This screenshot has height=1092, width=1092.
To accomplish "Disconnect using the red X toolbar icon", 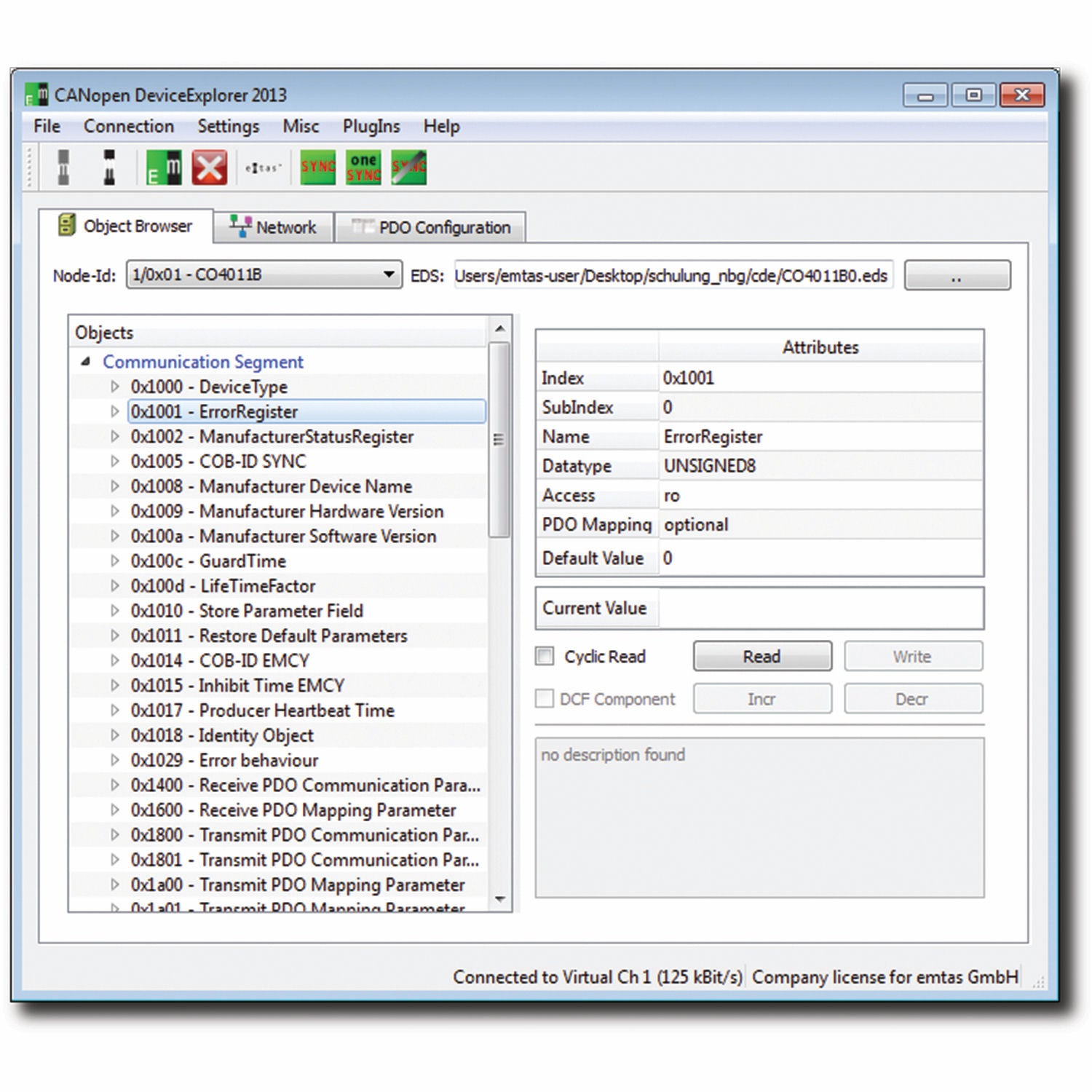I will tap(210, 166).
